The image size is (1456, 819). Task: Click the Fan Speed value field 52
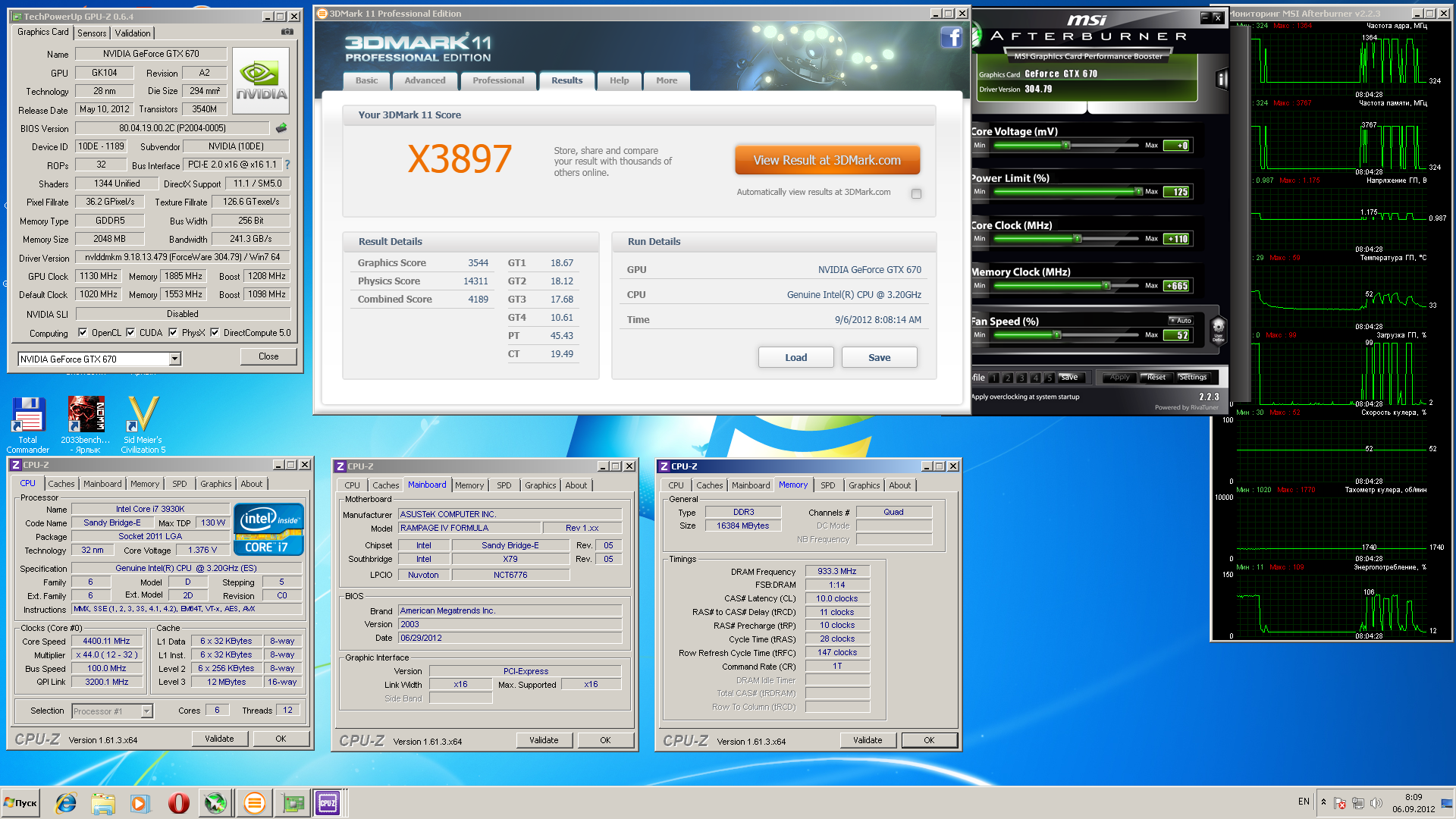[1178, 335]
